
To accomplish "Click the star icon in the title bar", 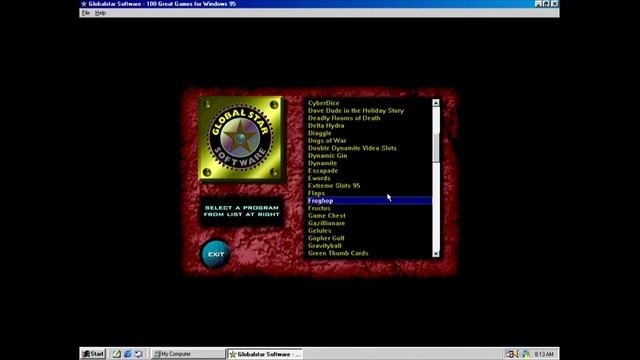I will point(84,4).
